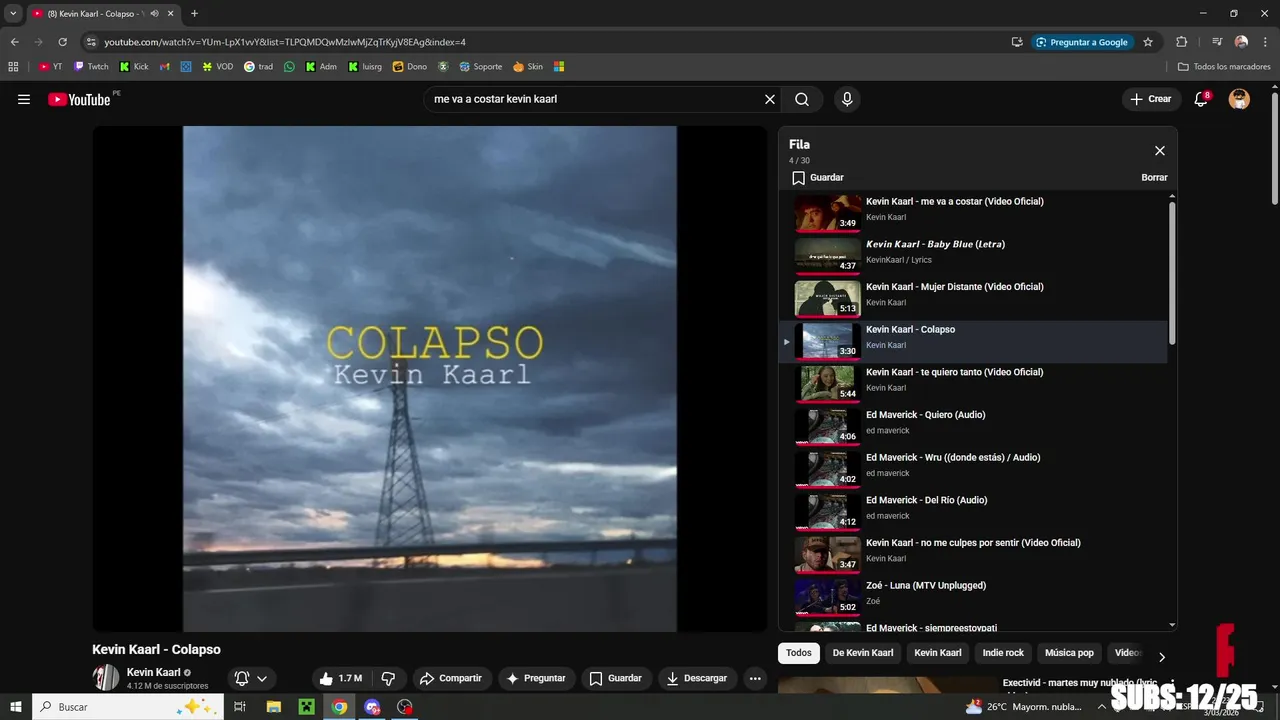Play no me culpes por sentir

point(973,554)
